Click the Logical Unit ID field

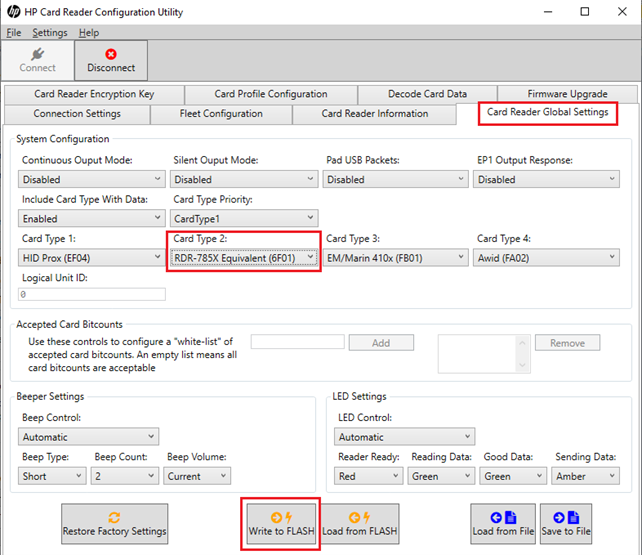92,294
